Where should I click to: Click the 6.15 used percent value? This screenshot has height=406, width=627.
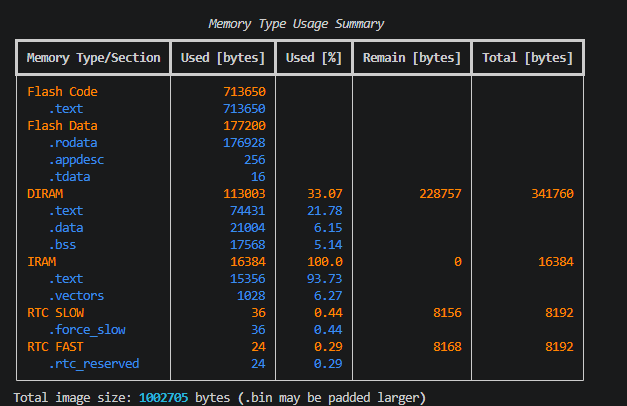328,228
